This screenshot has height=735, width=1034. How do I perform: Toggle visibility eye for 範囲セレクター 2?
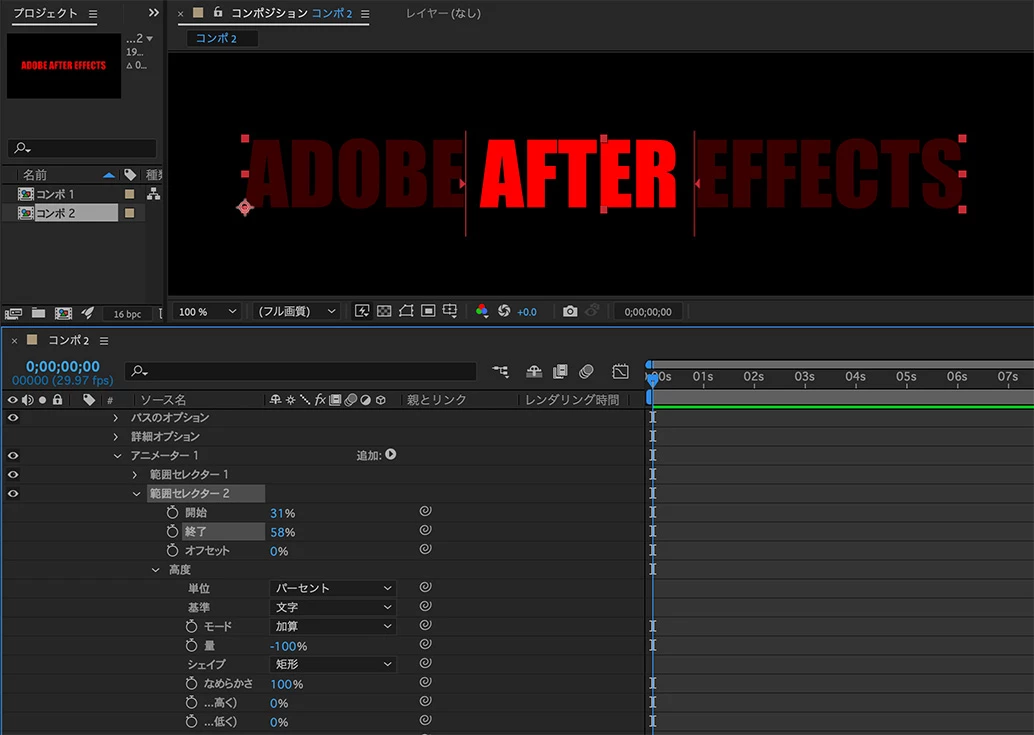[13, 494]
